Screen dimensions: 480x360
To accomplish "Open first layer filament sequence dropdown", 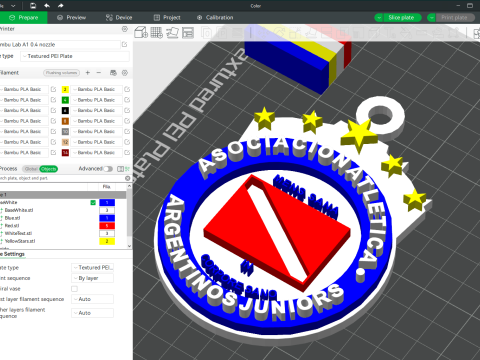I will click(x=92, y=299).
